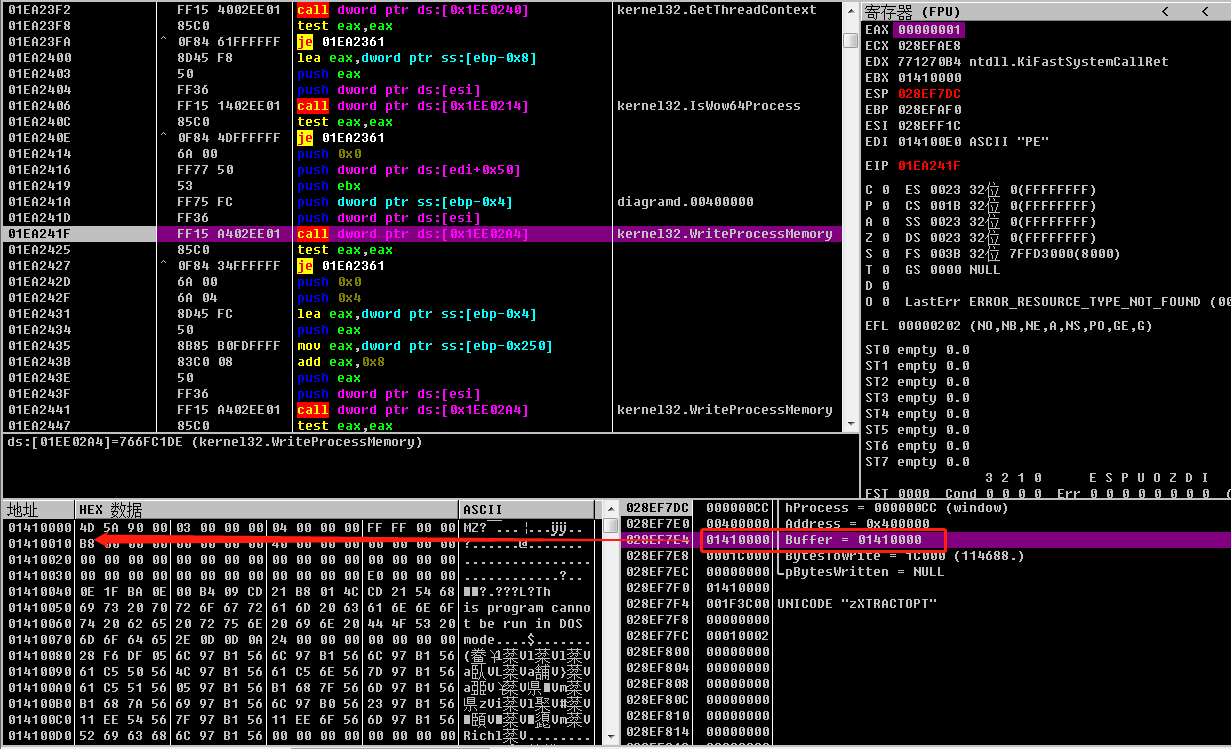
Task: Click jump caret marker at address 01EA240E
Action: (x=163, y=138)
